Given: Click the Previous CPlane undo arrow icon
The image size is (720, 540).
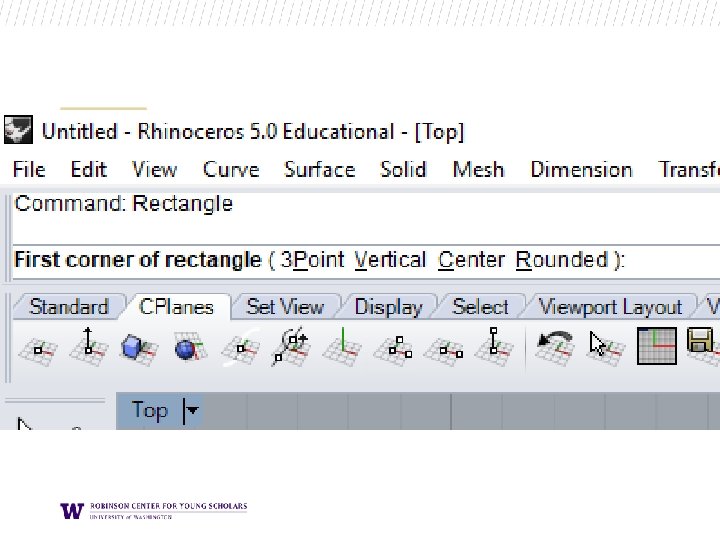Looking at the screenshot, I should point(555,347).
